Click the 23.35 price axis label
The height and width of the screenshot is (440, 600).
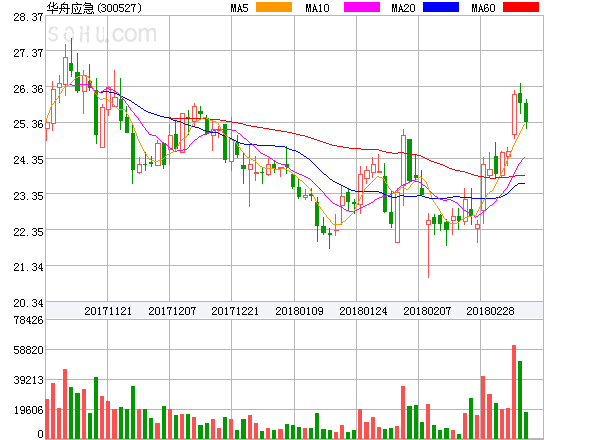coord(28,196)
